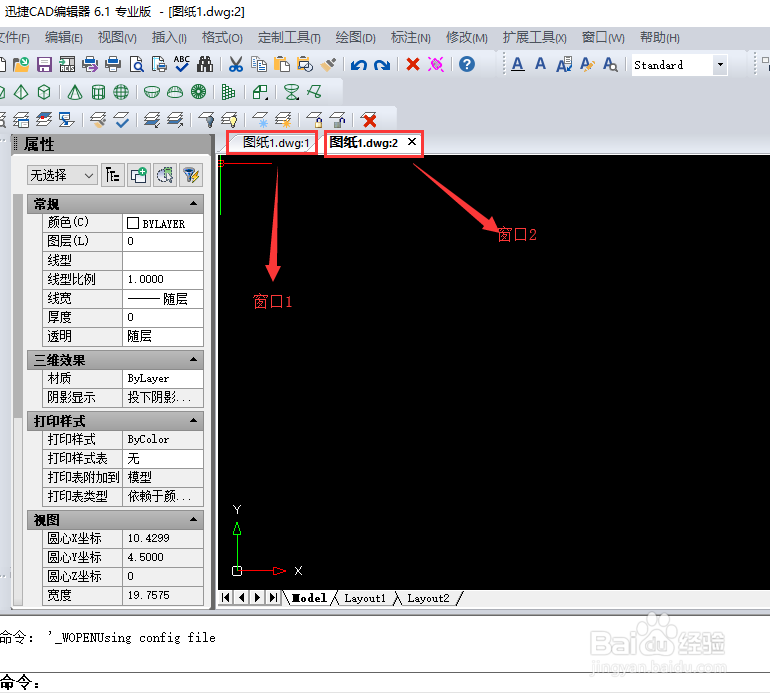Click the 线宽 随层 lineweight value
This screenshot has height=694, width=770.
pyautogui.click(x=163, y=299)
